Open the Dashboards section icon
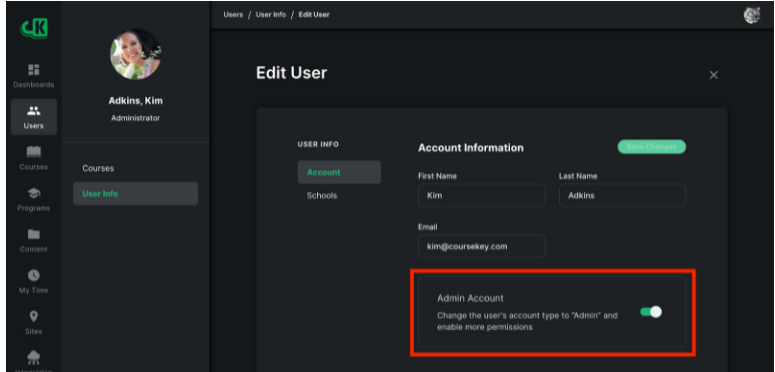 pos(34,70)
